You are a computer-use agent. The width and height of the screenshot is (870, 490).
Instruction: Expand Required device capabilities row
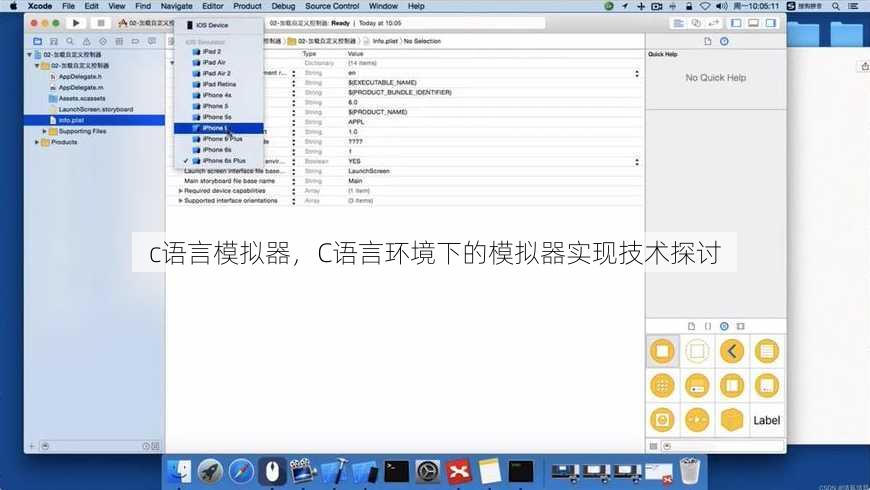click(180, 191)
